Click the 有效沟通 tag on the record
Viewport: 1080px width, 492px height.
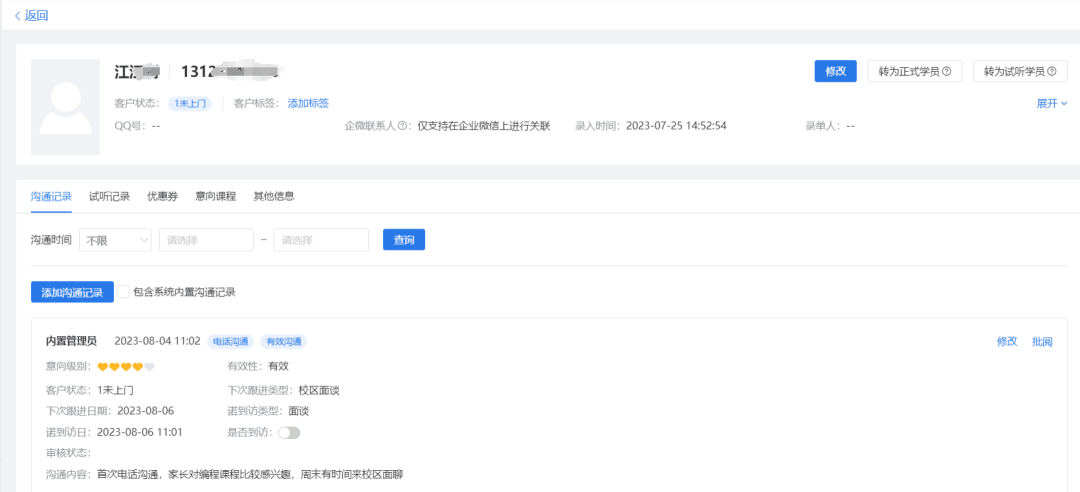283,342
